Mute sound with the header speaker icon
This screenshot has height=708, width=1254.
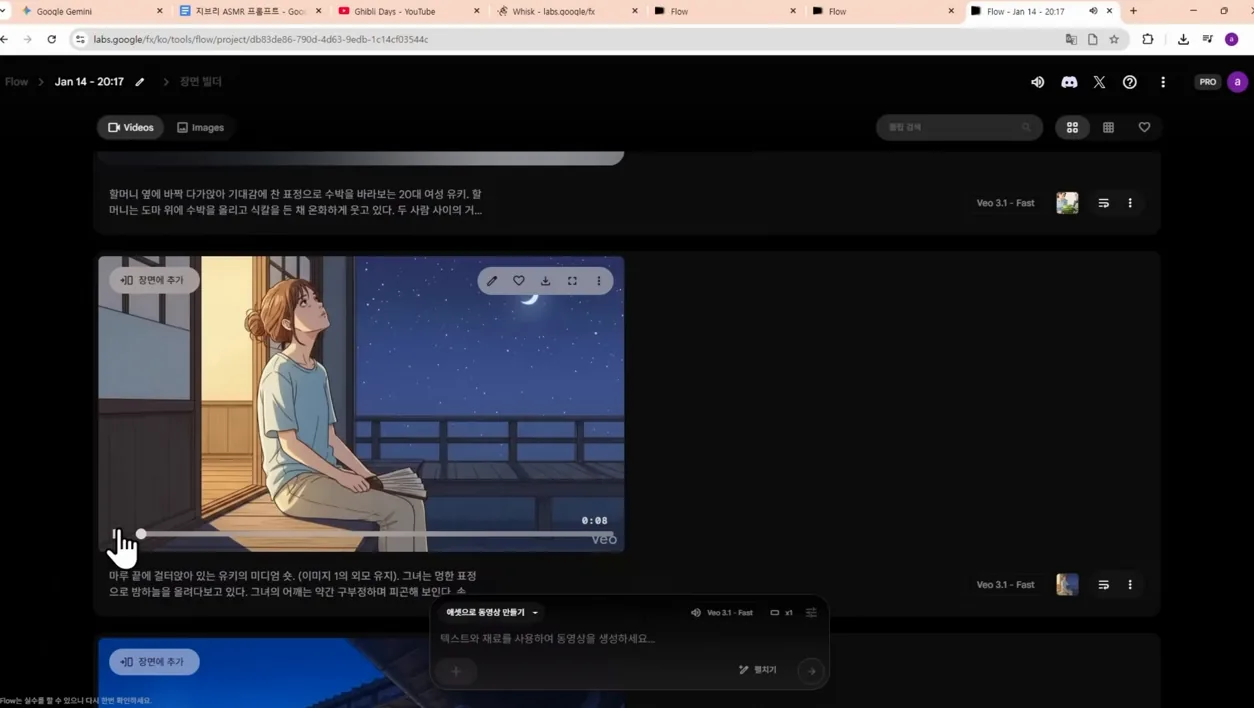click(x=1037, y=82)
